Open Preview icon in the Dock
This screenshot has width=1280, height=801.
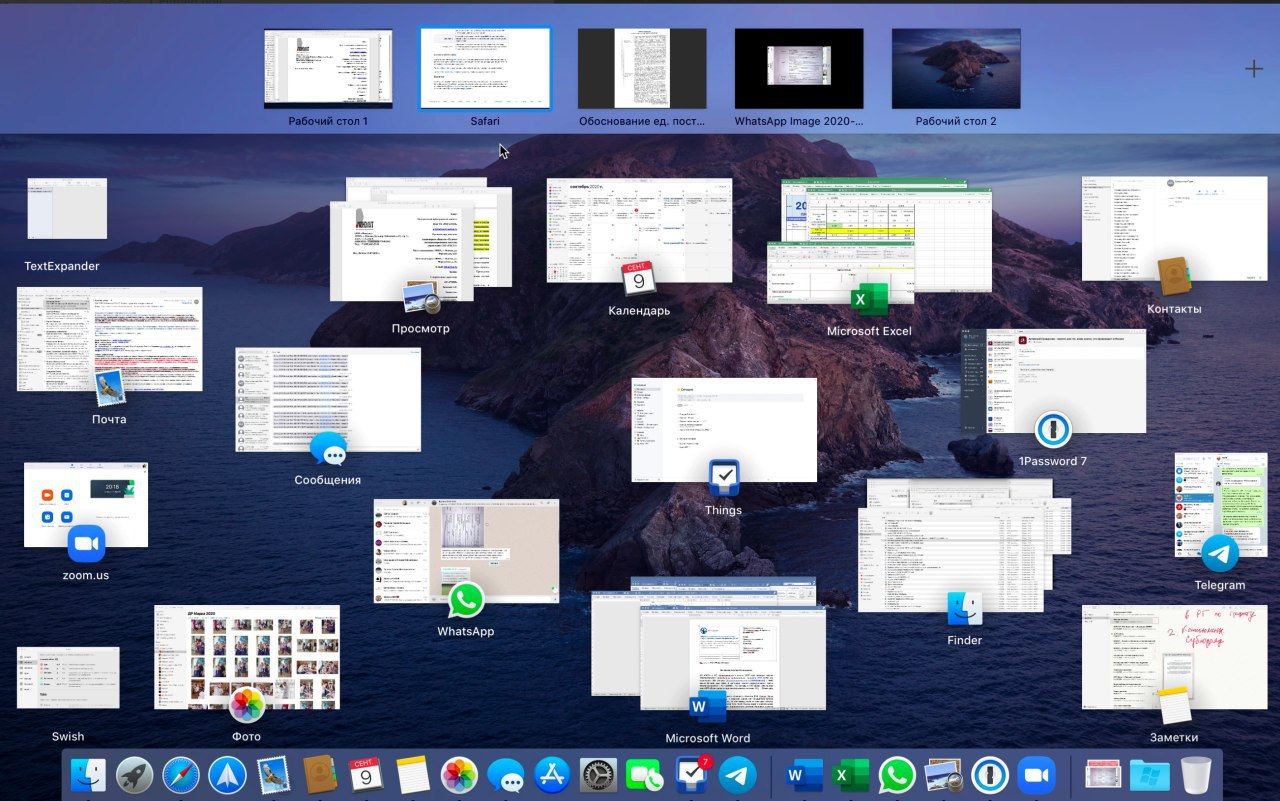(943, 775)
